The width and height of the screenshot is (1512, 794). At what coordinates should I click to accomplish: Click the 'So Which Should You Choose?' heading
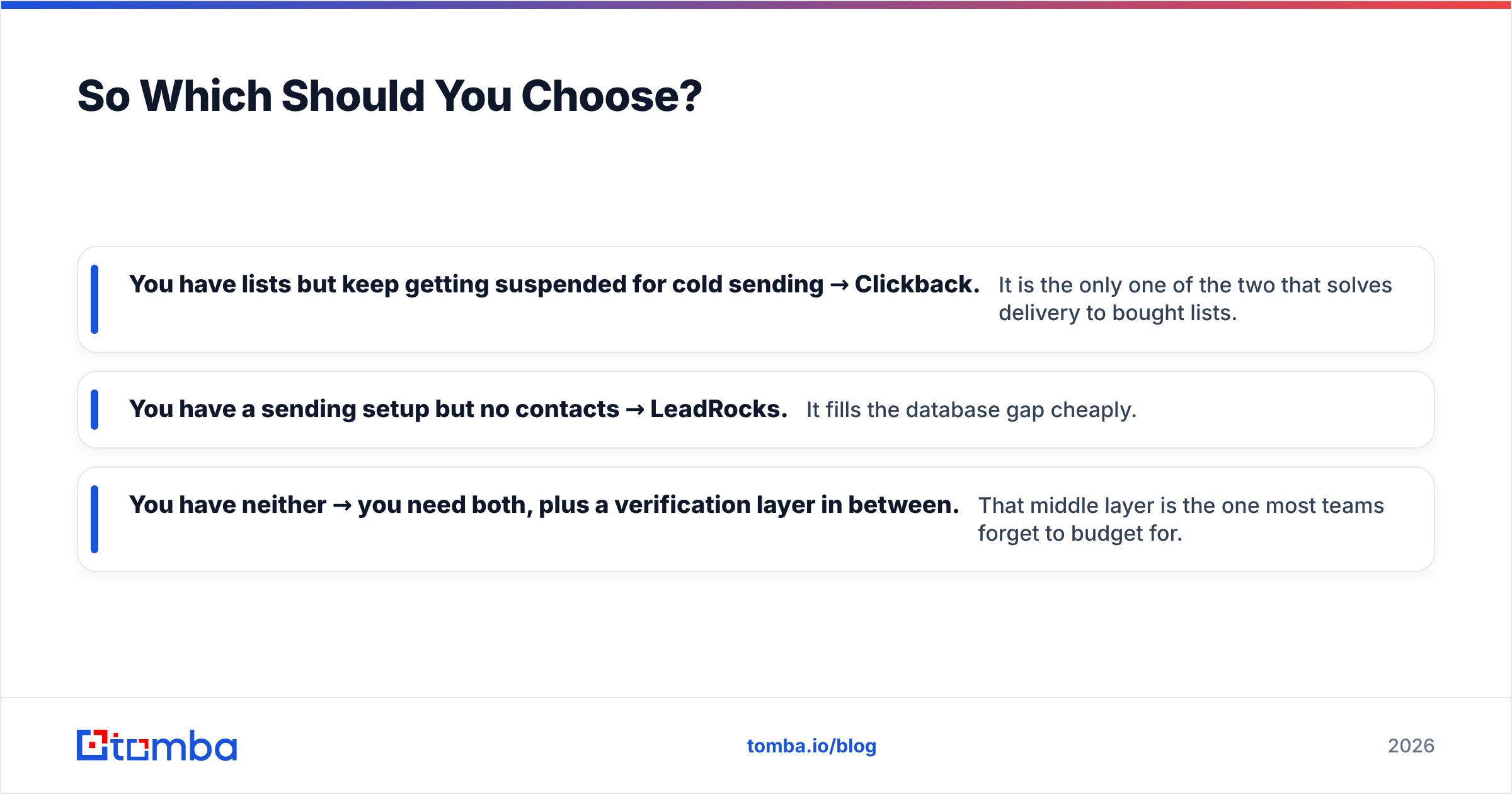(x=389, y=96)
